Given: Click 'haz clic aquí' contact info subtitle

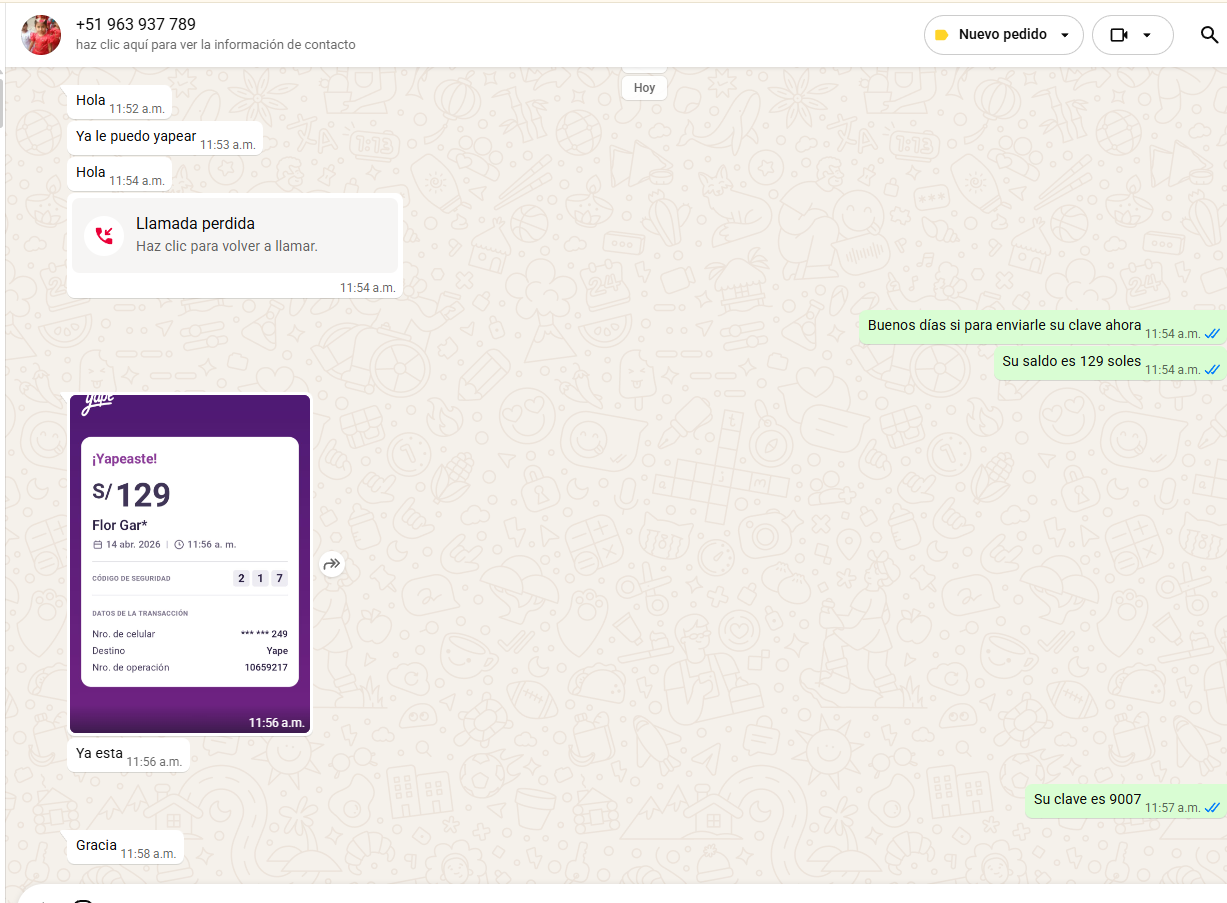Looking at the screenshot, I should [215, 45].
